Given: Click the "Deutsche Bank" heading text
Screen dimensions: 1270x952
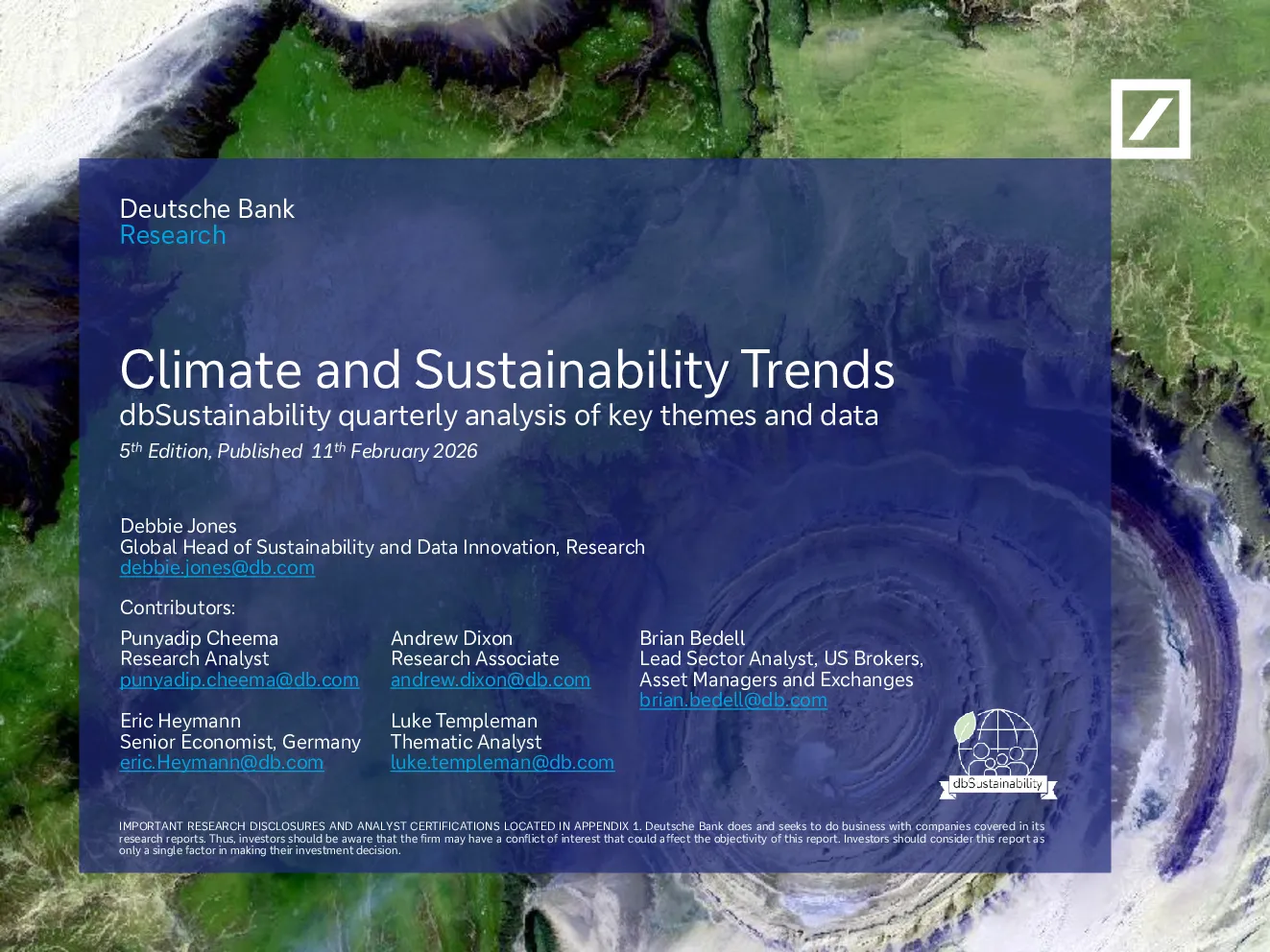Looking at the screenshot, I should (x=207, y=208).
